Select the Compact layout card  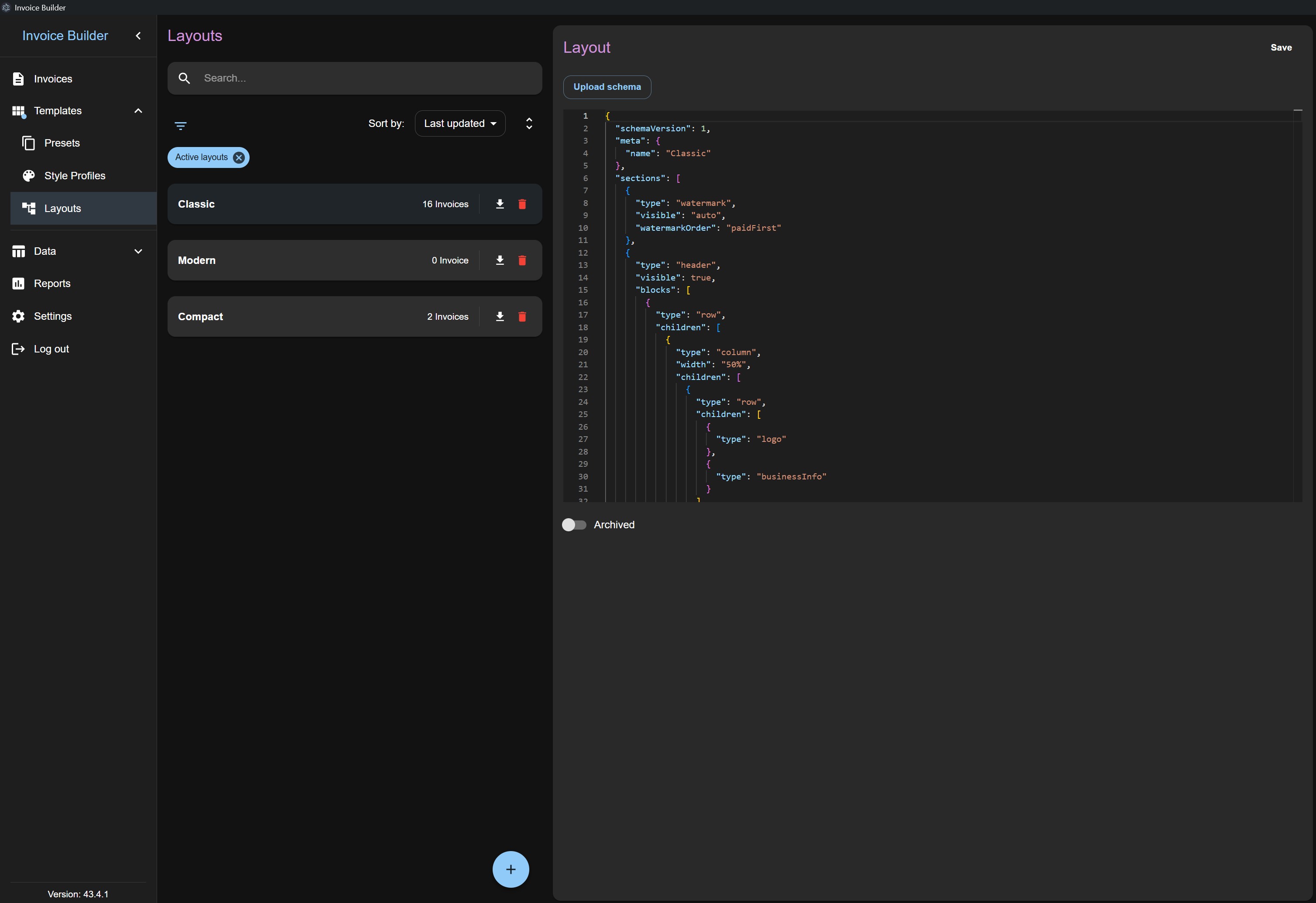click(354, 316)
